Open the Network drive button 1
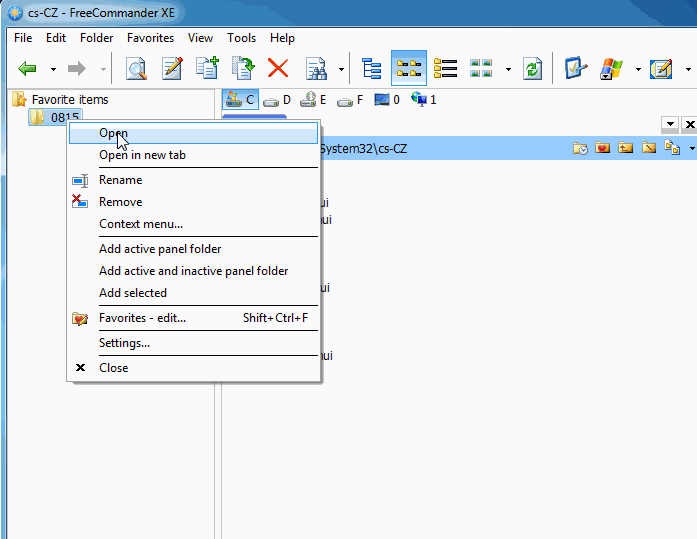The image size is (697, 539). [x=424, y=100]
